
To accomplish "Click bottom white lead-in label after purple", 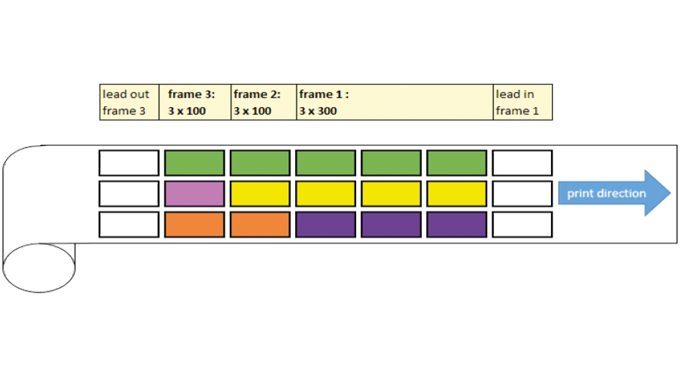I will 522,225.
